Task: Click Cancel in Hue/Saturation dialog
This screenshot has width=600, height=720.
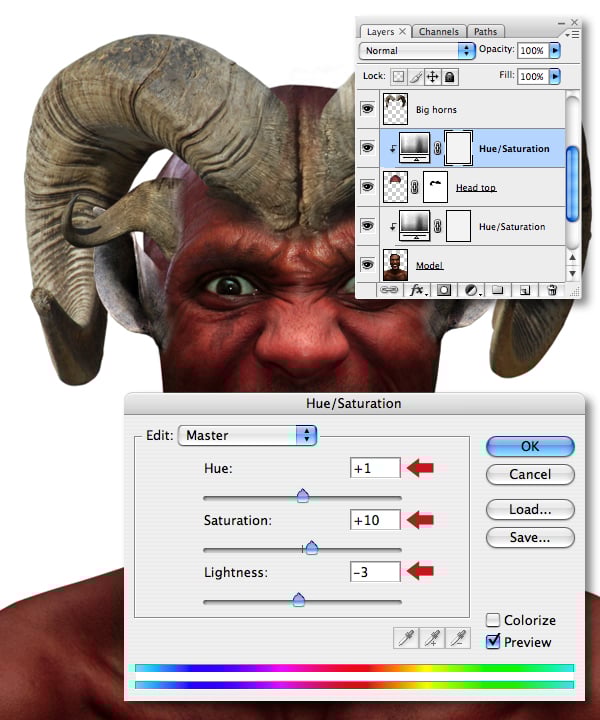Action: [530, 474]
